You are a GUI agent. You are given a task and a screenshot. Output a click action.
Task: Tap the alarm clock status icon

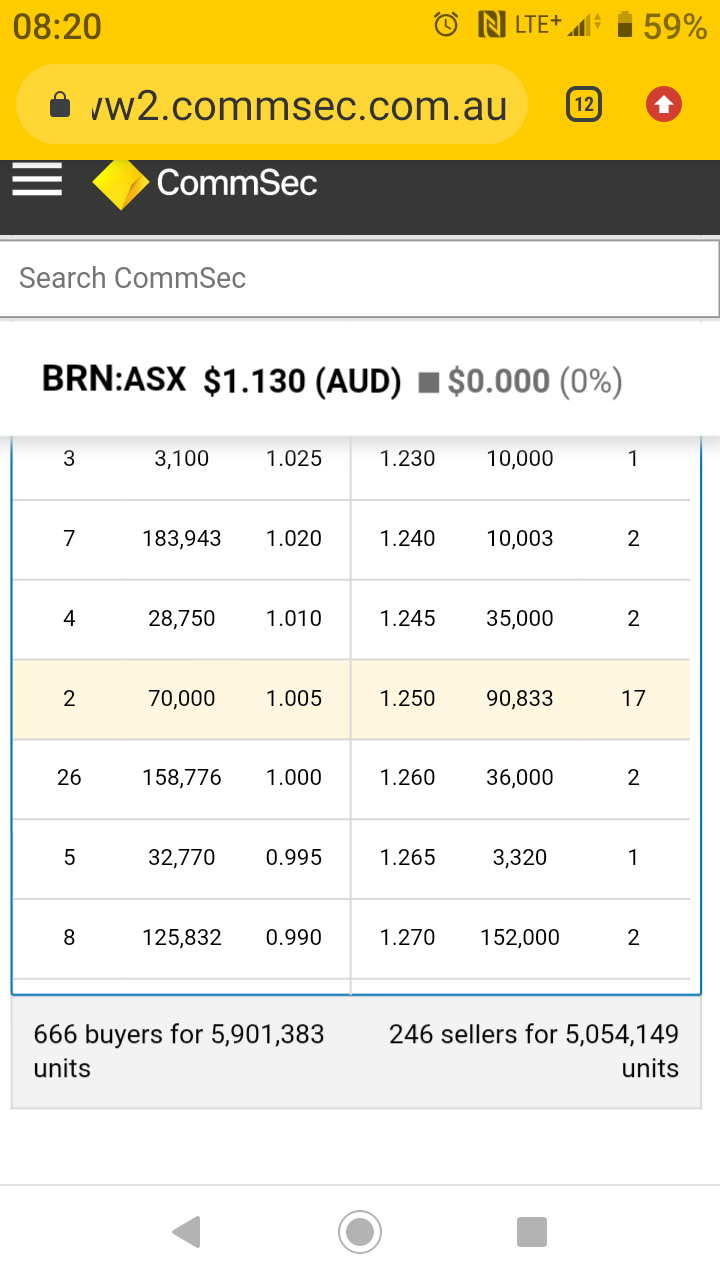[446, 25]
